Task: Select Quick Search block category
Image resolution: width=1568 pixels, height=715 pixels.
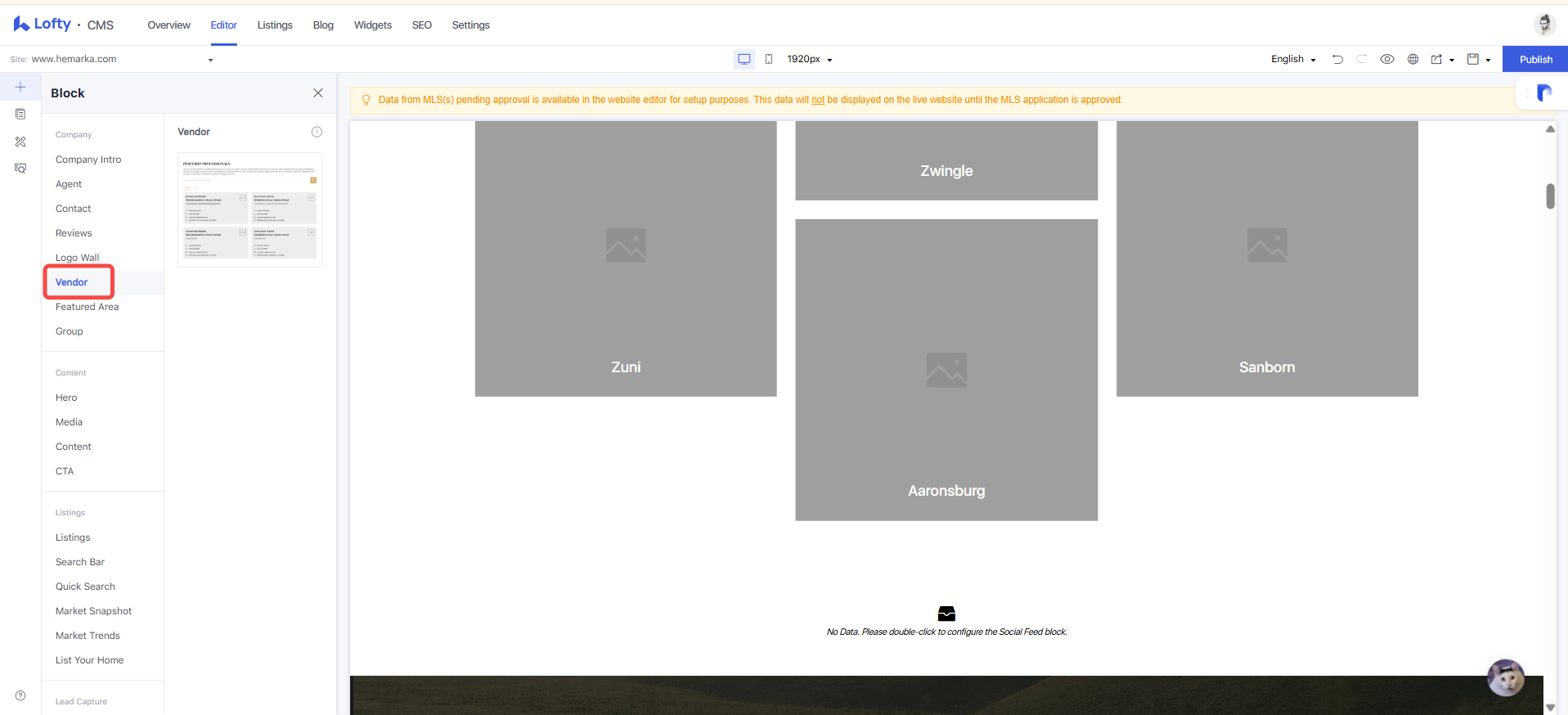Action: [x=85, y=587]
